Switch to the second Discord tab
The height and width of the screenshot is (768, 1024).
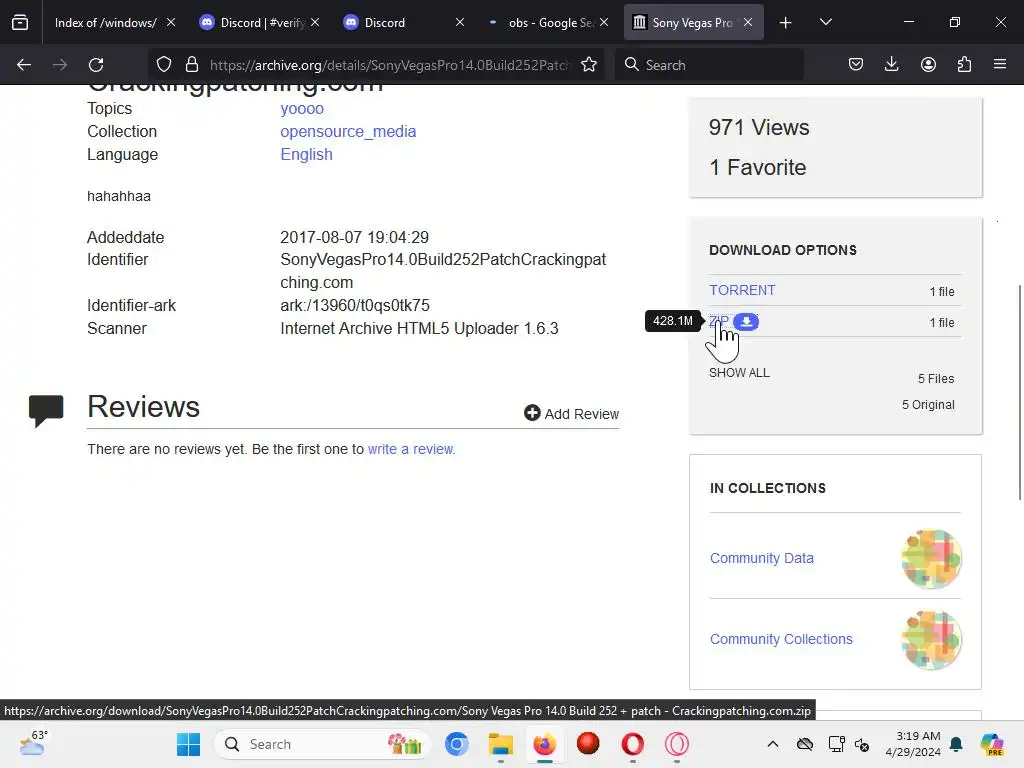pyautogui.click(x=404, y=22)
